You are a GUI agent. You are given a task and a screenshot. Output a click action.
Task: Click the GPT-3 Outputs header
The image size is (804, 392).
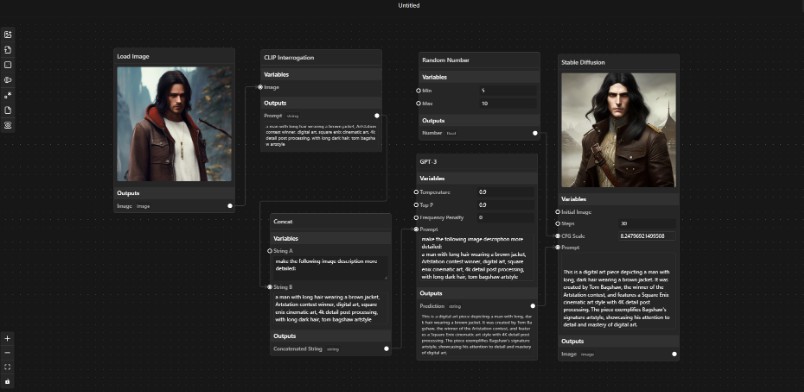[x=477, y=293]
